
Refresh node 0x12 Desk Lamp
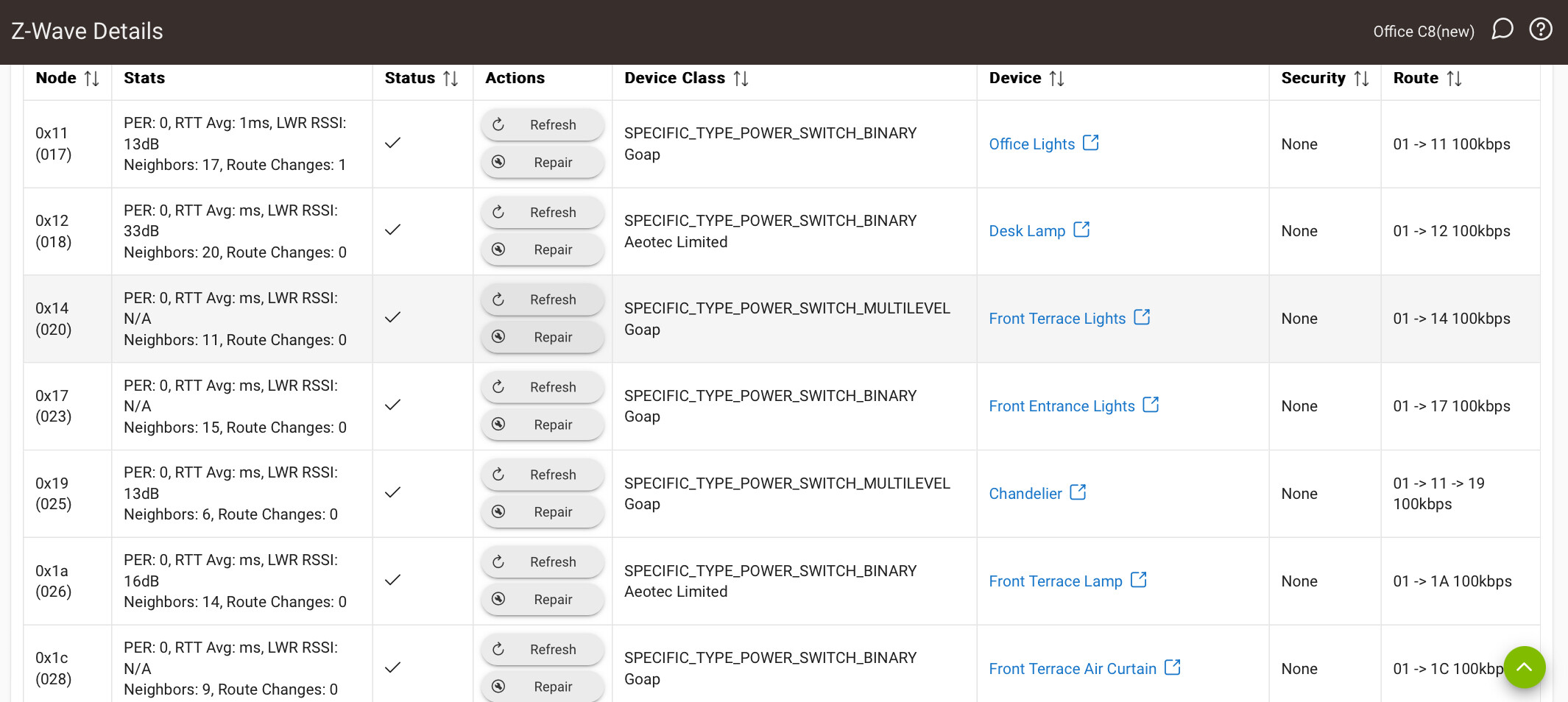click(543, 212)
